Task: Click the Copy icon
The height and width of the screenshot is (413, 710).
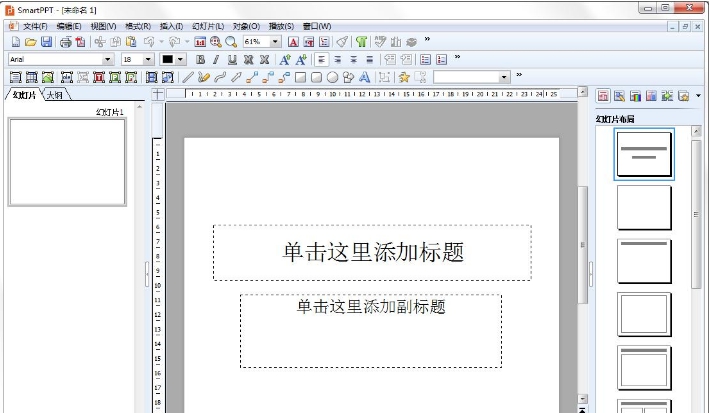Action: pos(115,42)
